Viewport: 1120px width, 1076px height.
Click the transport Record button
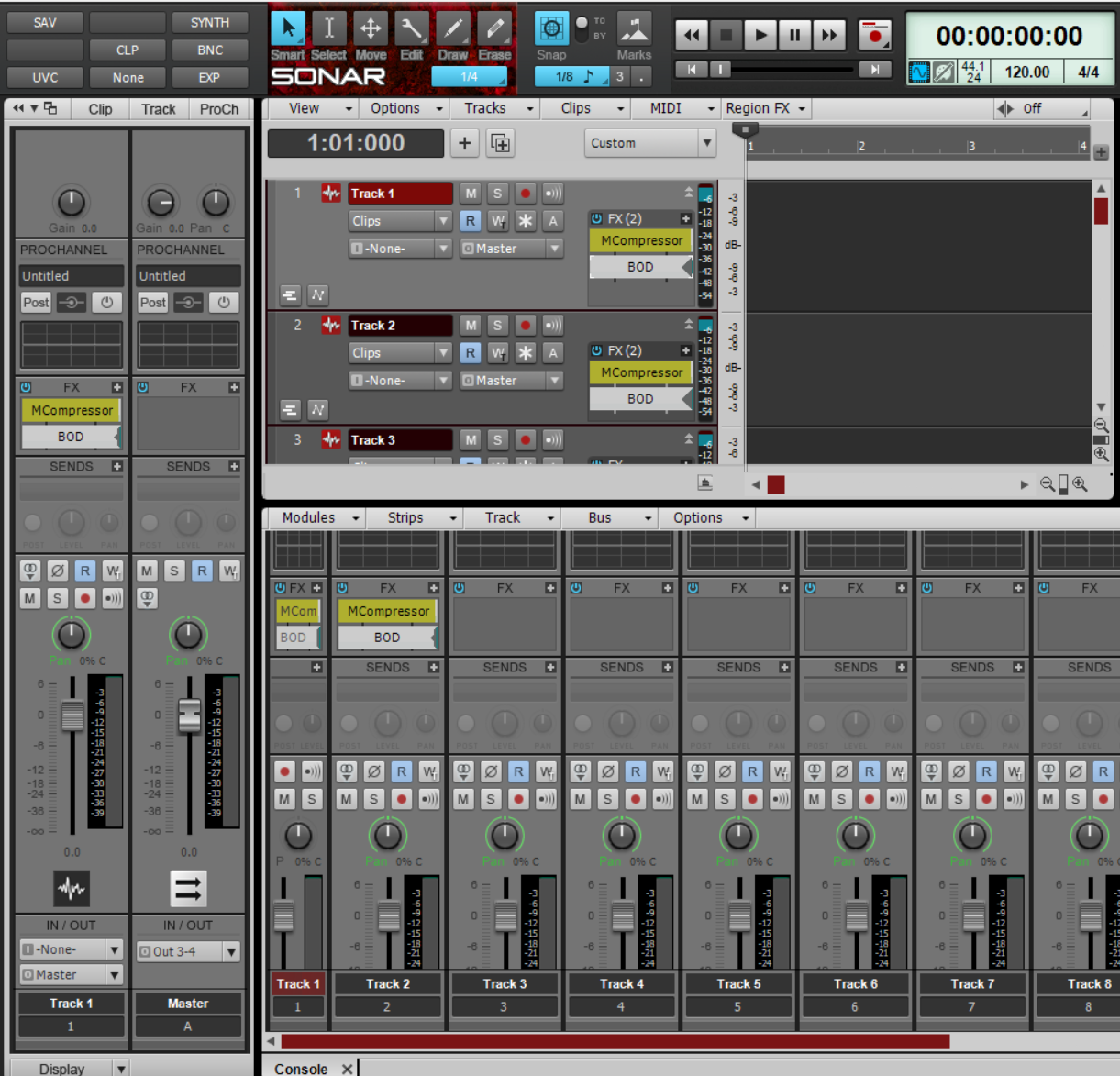click(x=875, y=36)
